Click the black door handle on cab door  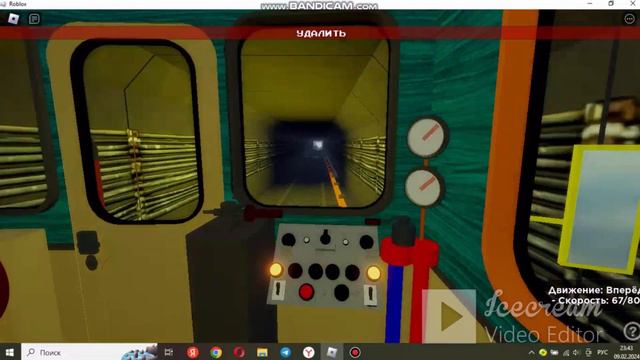coord(88,242)
